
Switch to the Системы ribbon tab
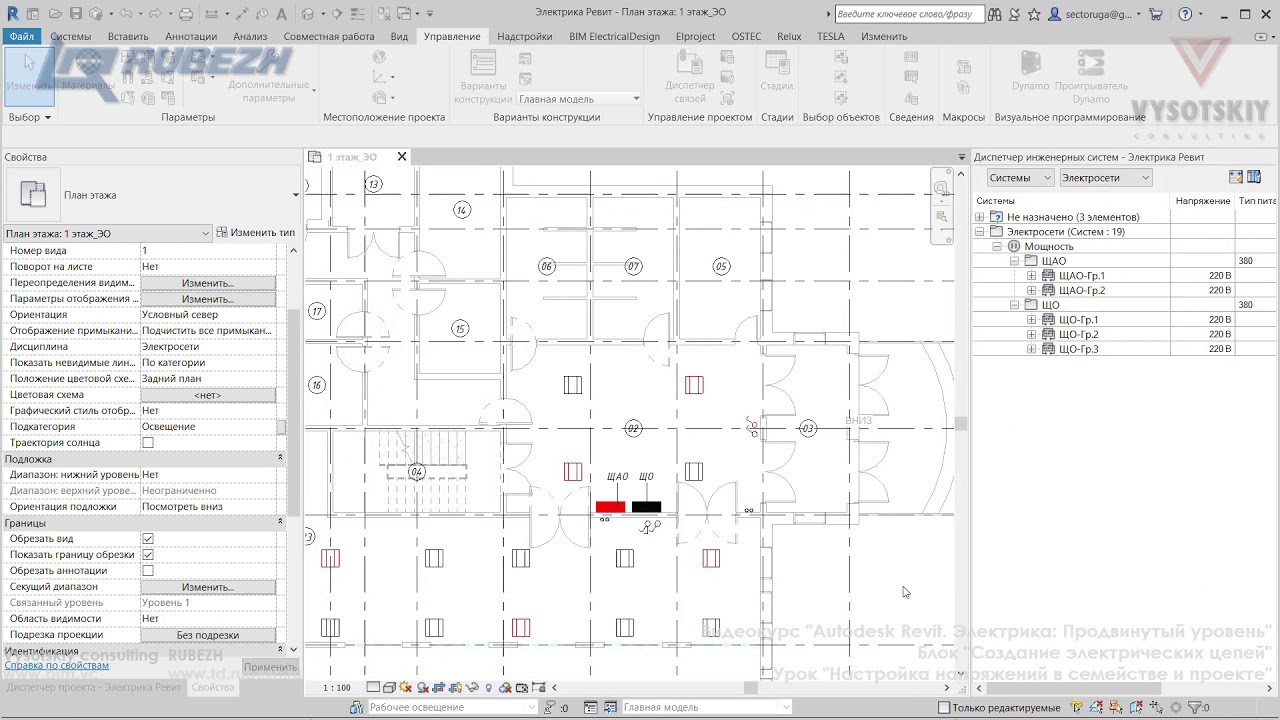tap(70, 36)
